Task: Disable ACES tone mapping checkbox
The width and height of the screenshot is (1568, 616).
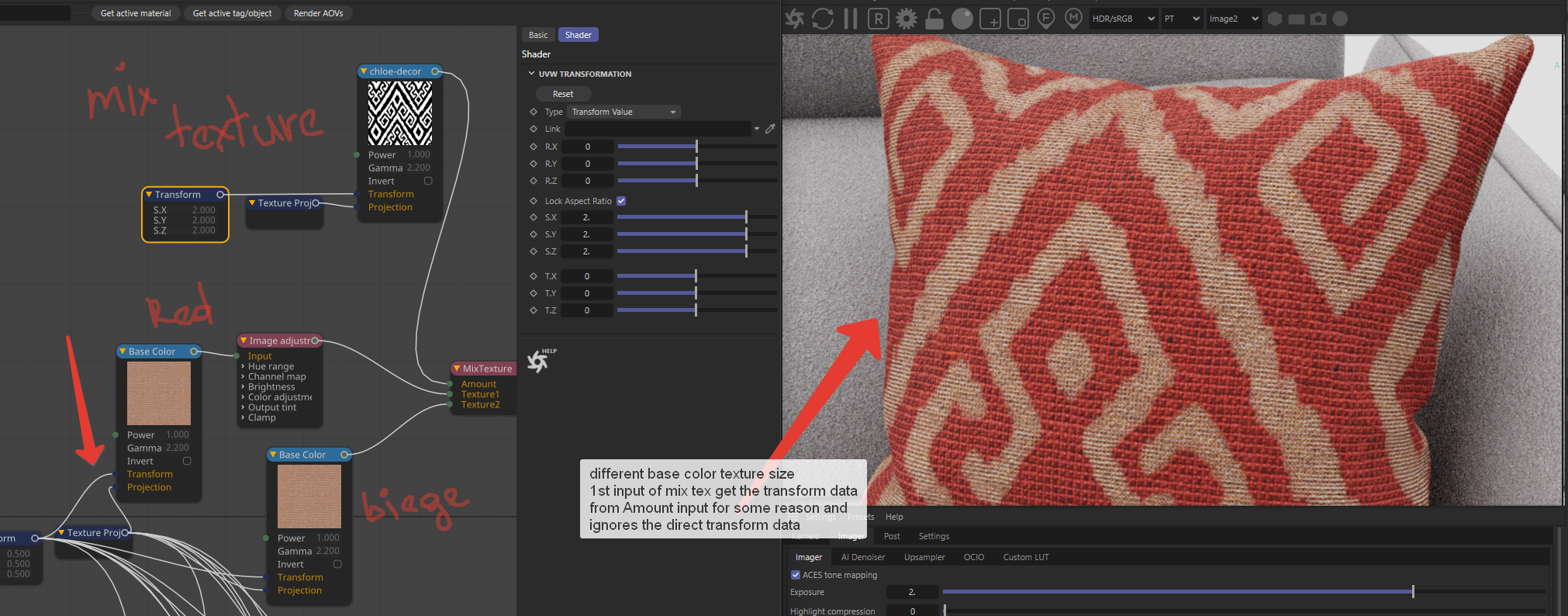Action: click(x=796, y=575)
